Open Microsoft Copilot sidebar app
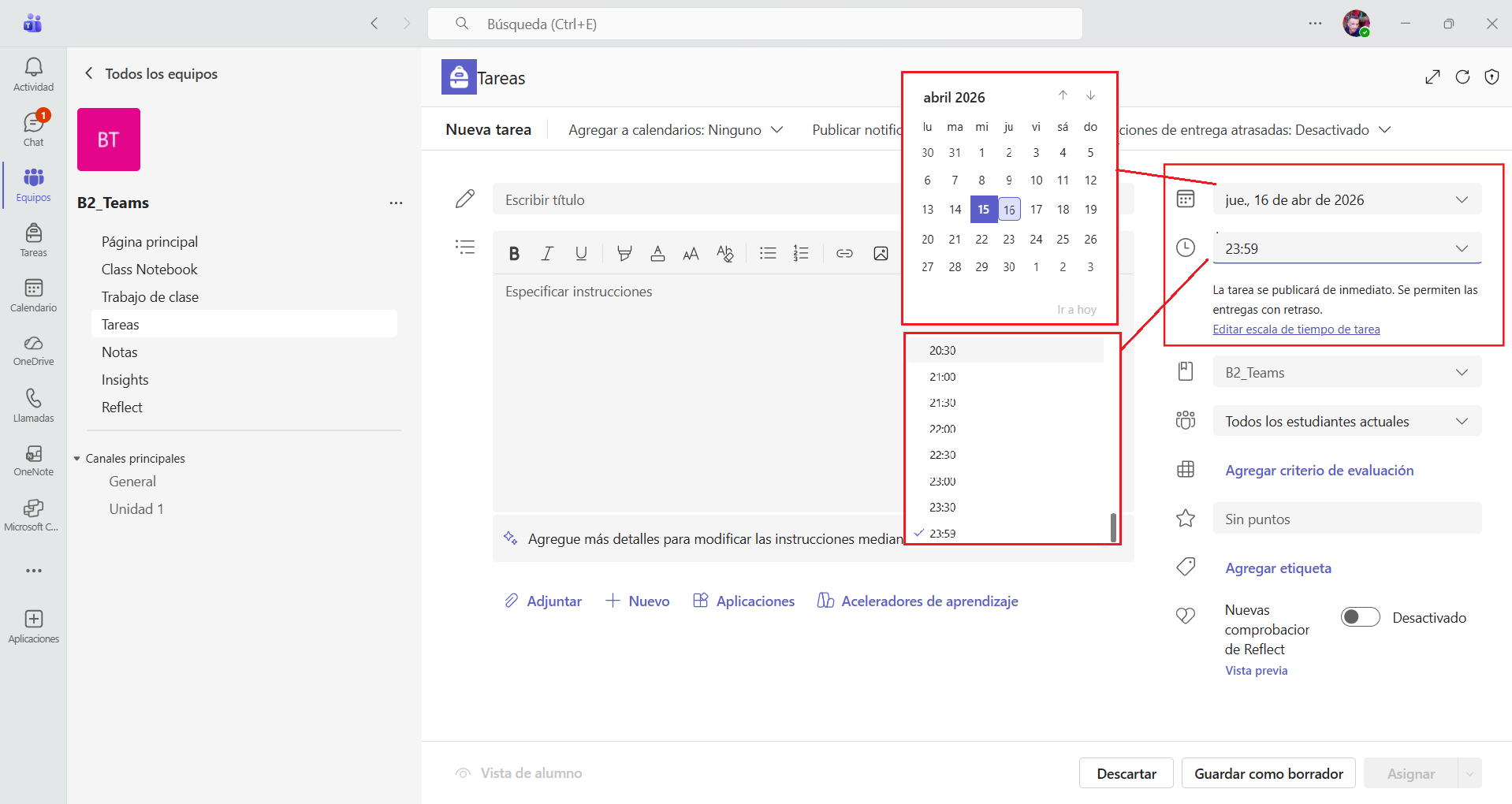The image size is (1512, 804). click(33, 516)
